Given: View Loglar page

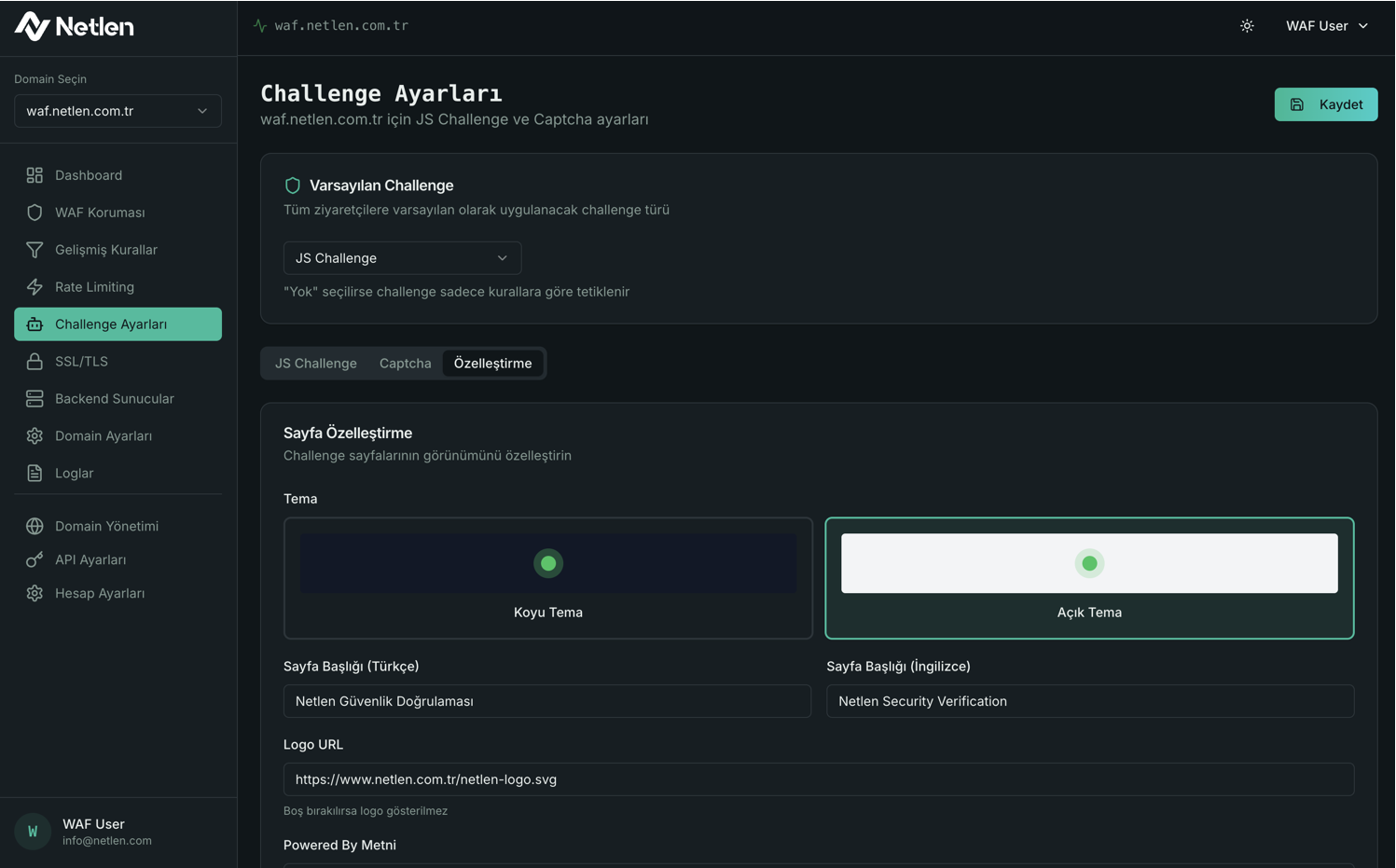Looking at the screenshot, I should click(117, 474).
